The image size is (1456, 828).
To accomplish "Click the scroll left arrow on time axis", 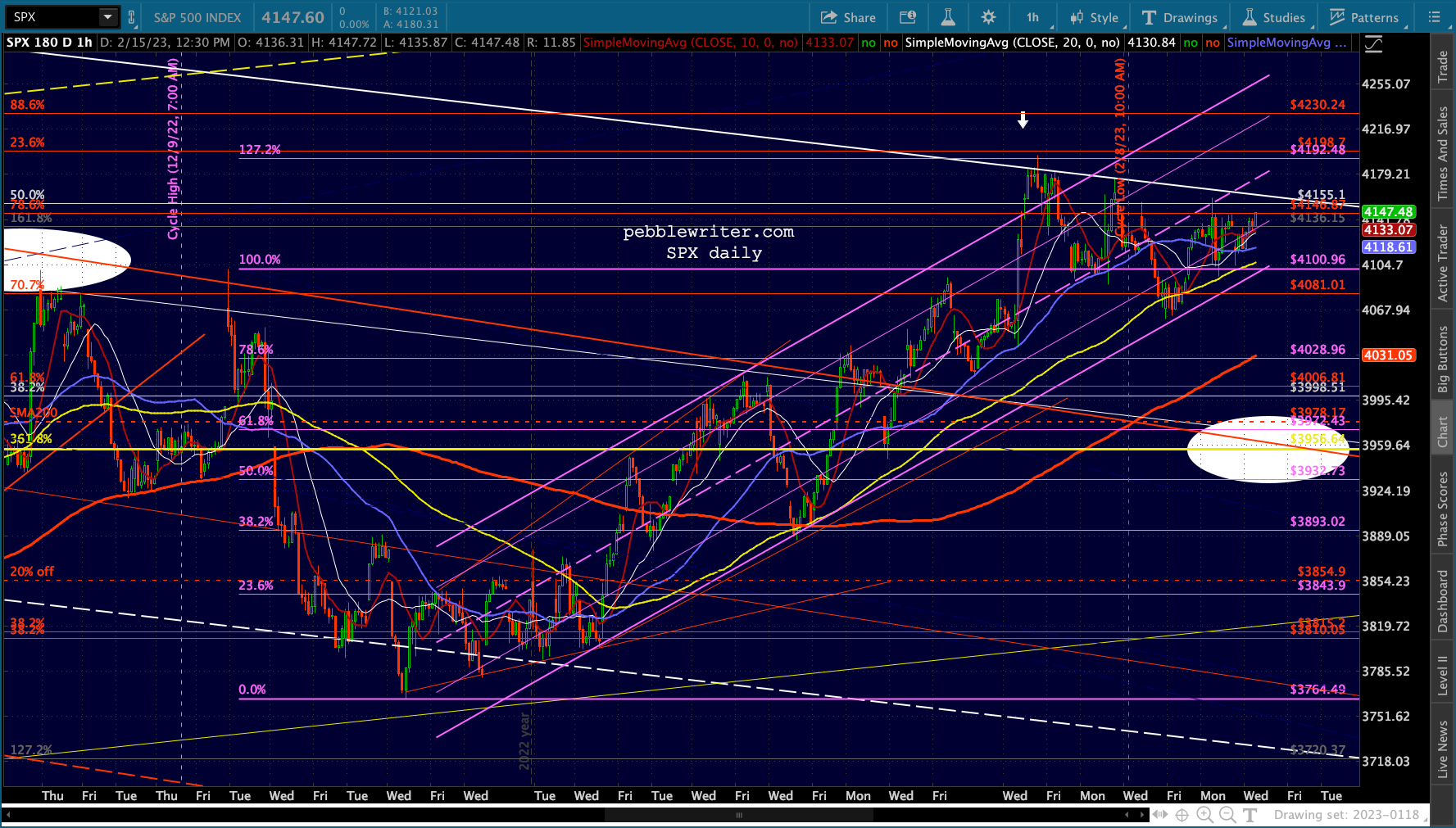I will (x=1127, y=815).
